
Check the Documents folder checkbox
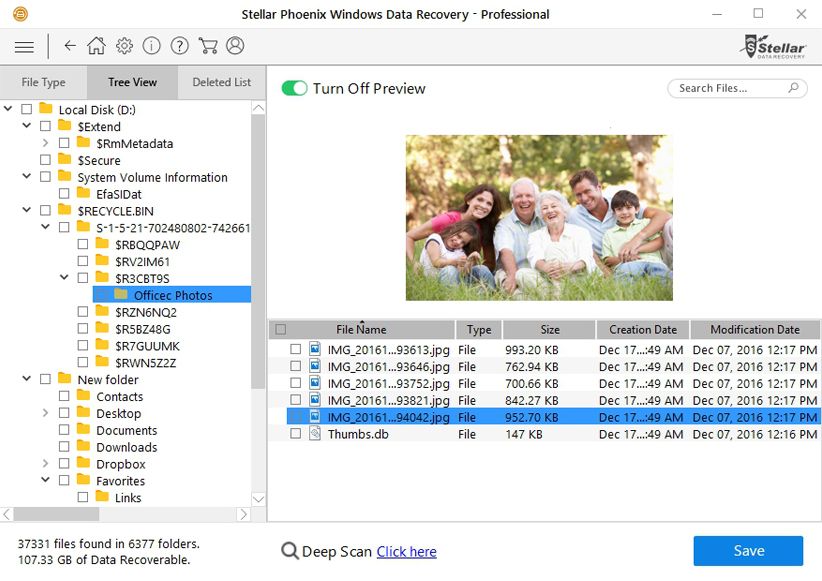tap(63, 430)
